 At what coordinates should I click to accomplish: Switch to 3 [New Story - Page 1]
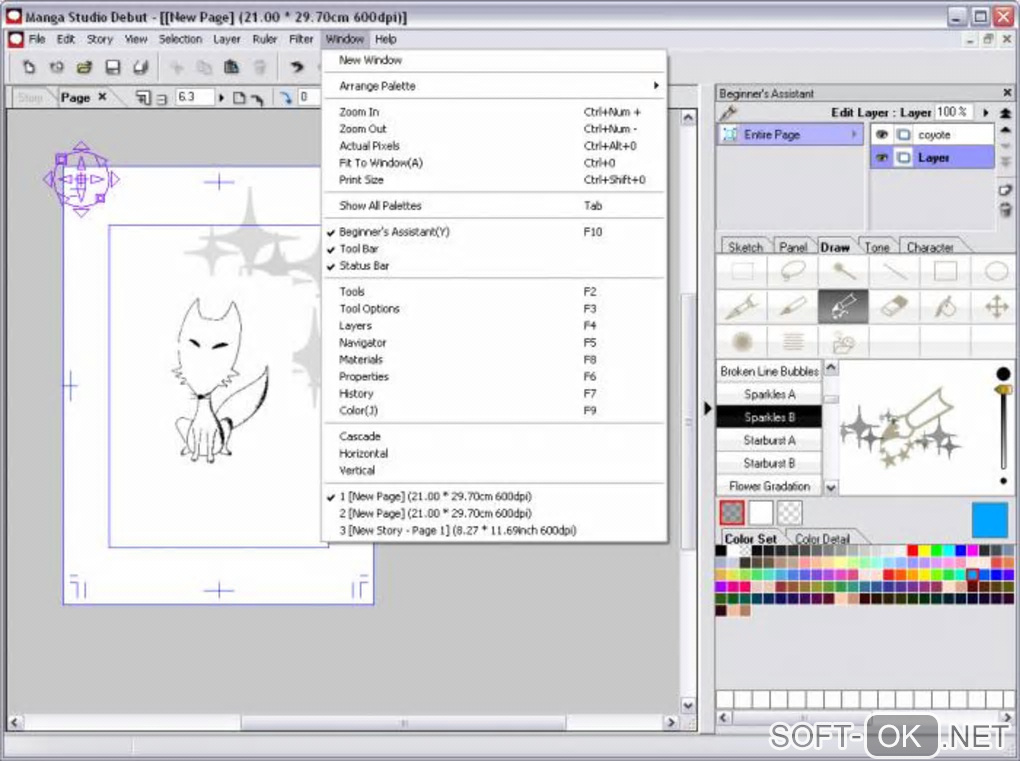coord(494,530)
